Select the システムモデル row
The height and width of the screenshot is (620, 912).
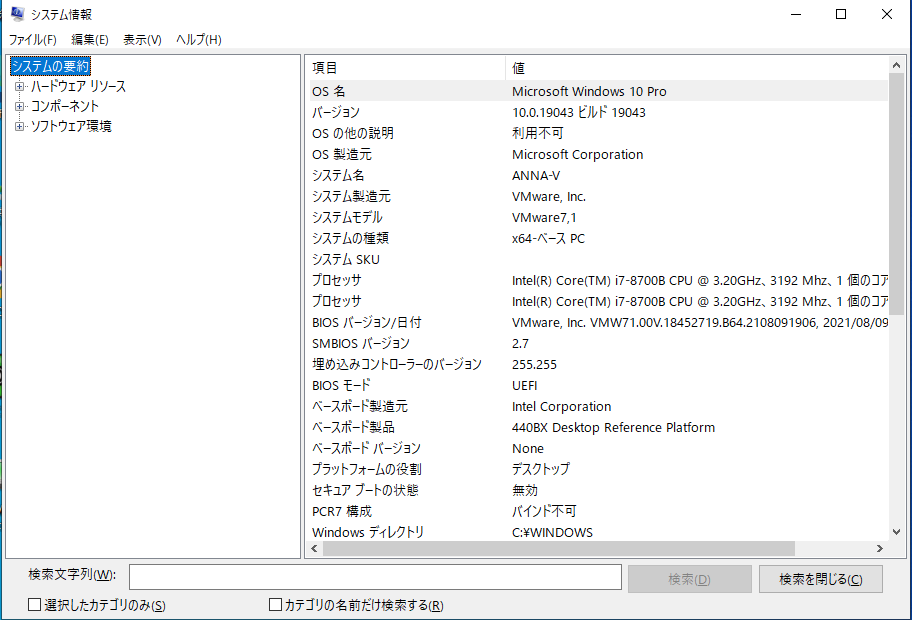(x=598, y=218)
